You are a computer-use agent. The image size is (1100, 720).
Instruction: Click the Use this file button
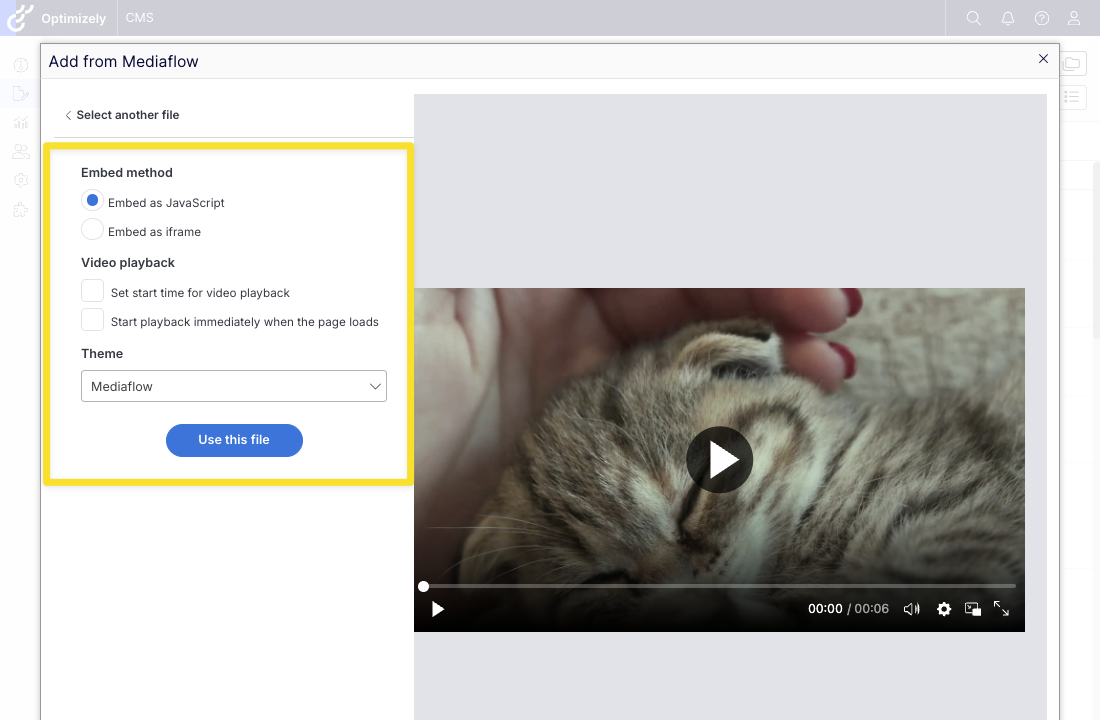coord(234,440)
